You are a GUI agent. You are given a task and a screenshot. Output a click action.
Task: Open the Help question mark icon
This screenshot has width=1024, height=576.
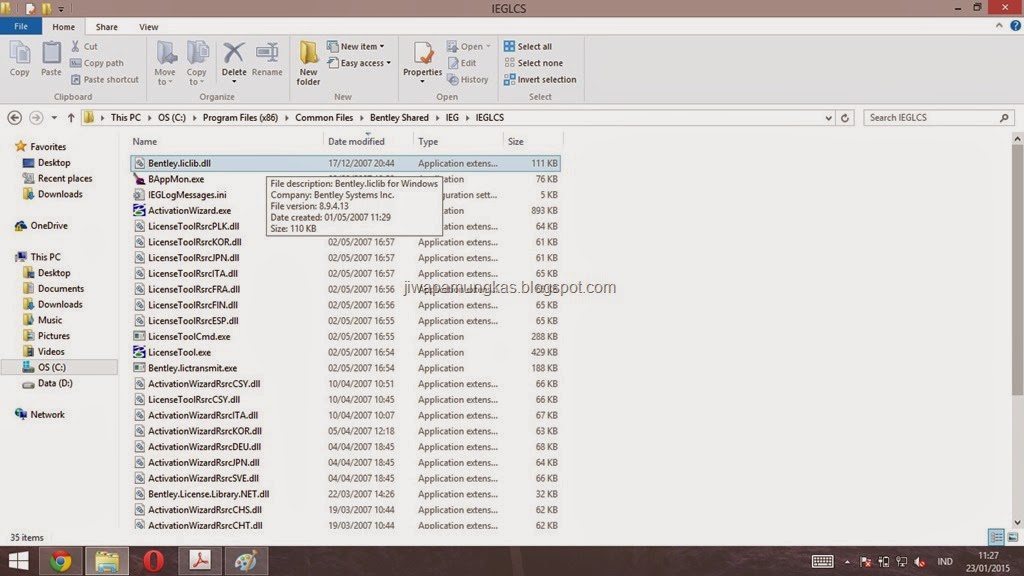(1016, 26)
